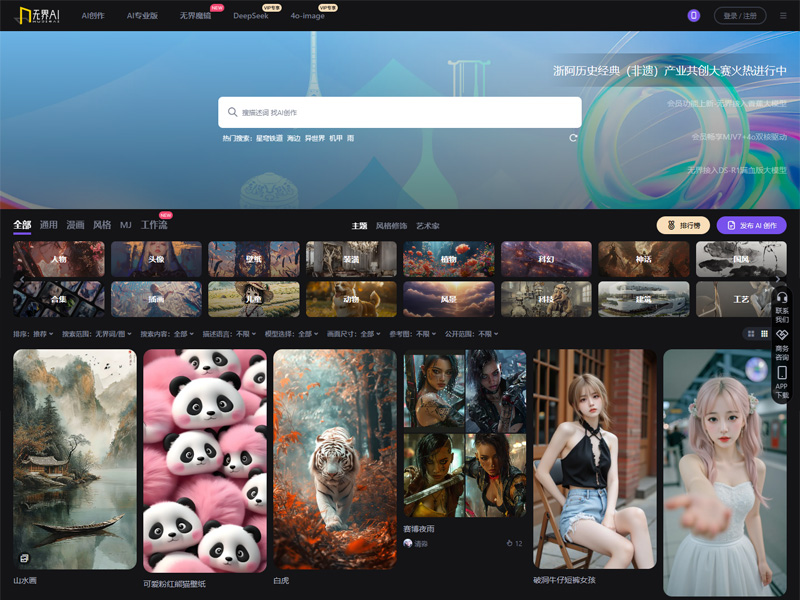Select the 风格修饰 filter option
The height and width of the screenshot is (600, 800).
[391, 226]
